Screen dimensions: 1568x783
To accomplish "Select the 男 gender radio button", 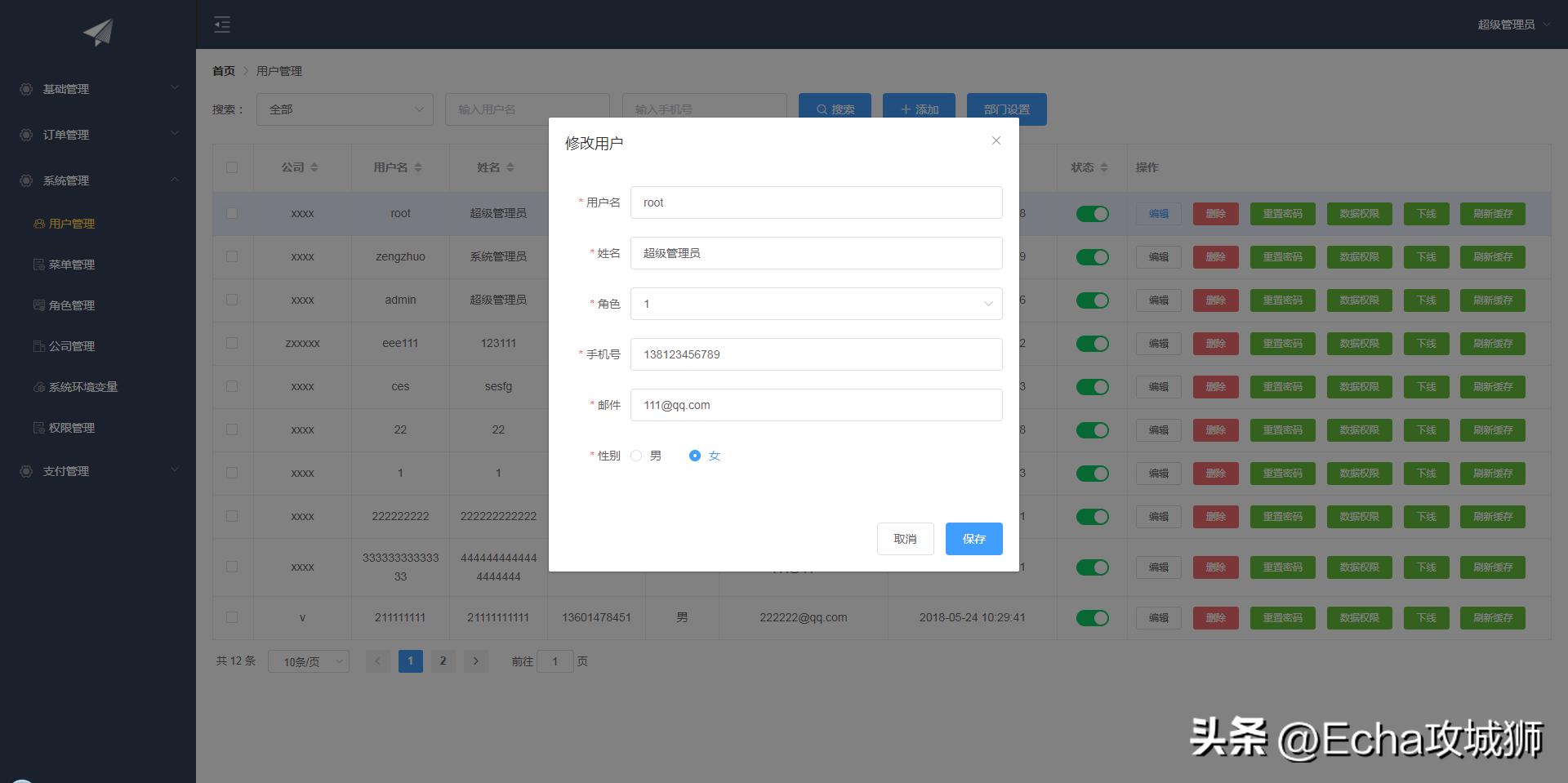I will click(636, 456).
